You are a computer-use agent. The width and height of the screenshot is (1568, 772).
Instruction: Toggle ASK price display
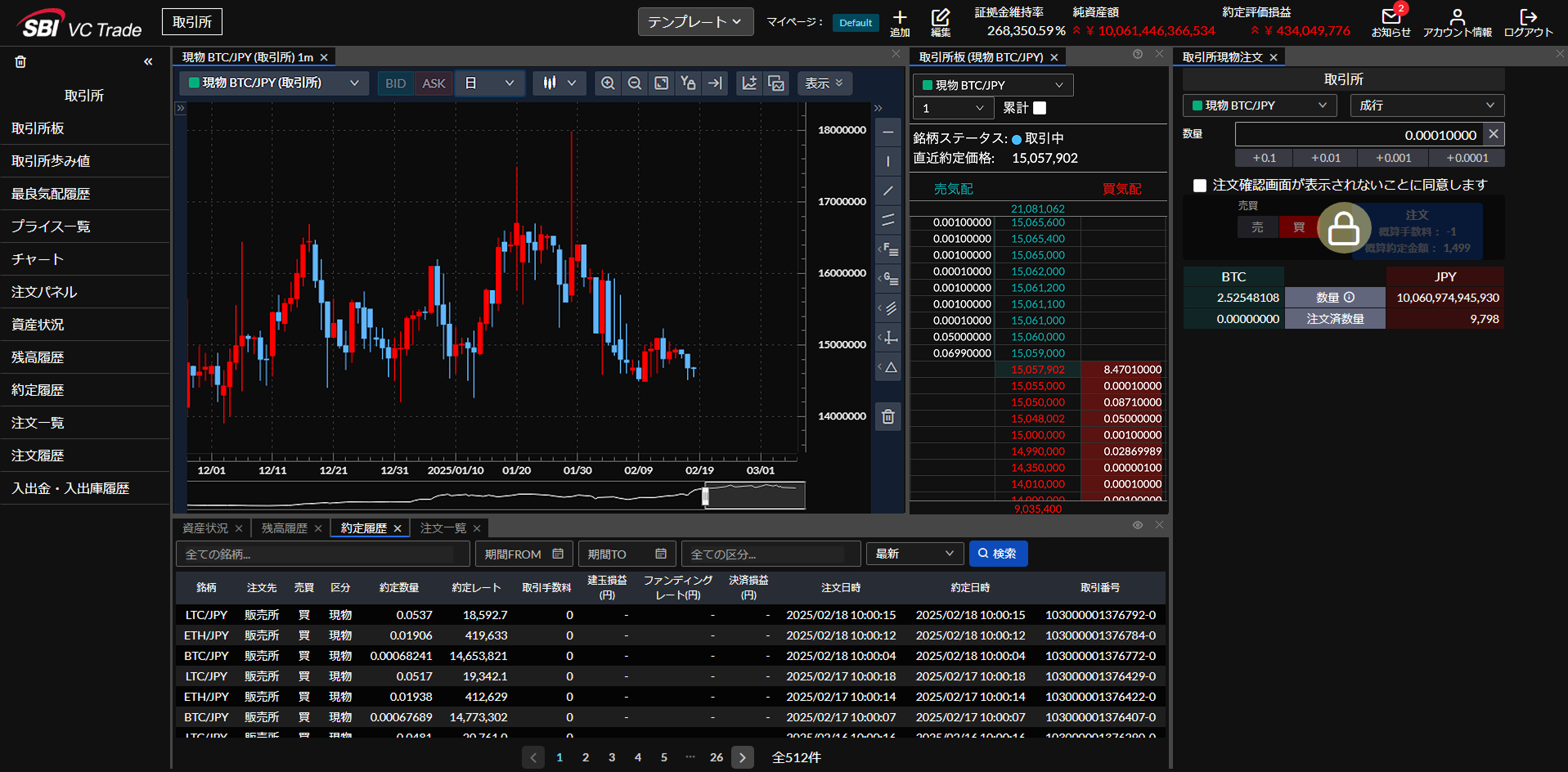click(x=434, y=83)
